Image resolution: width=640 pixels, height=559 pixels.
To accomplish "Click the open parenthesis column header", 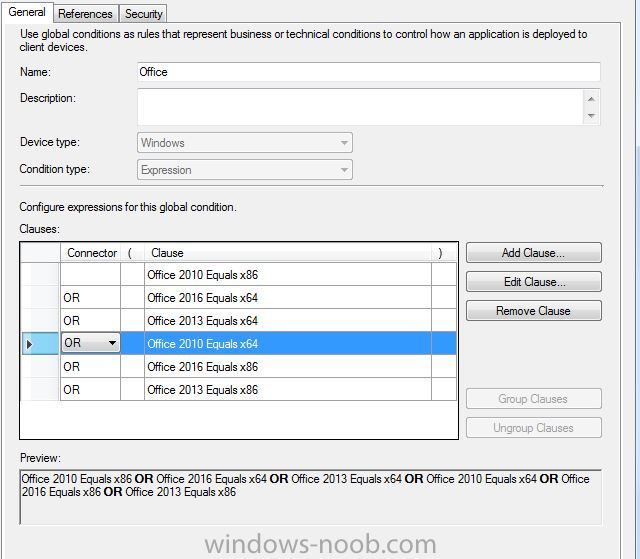I will coord(132,253).
